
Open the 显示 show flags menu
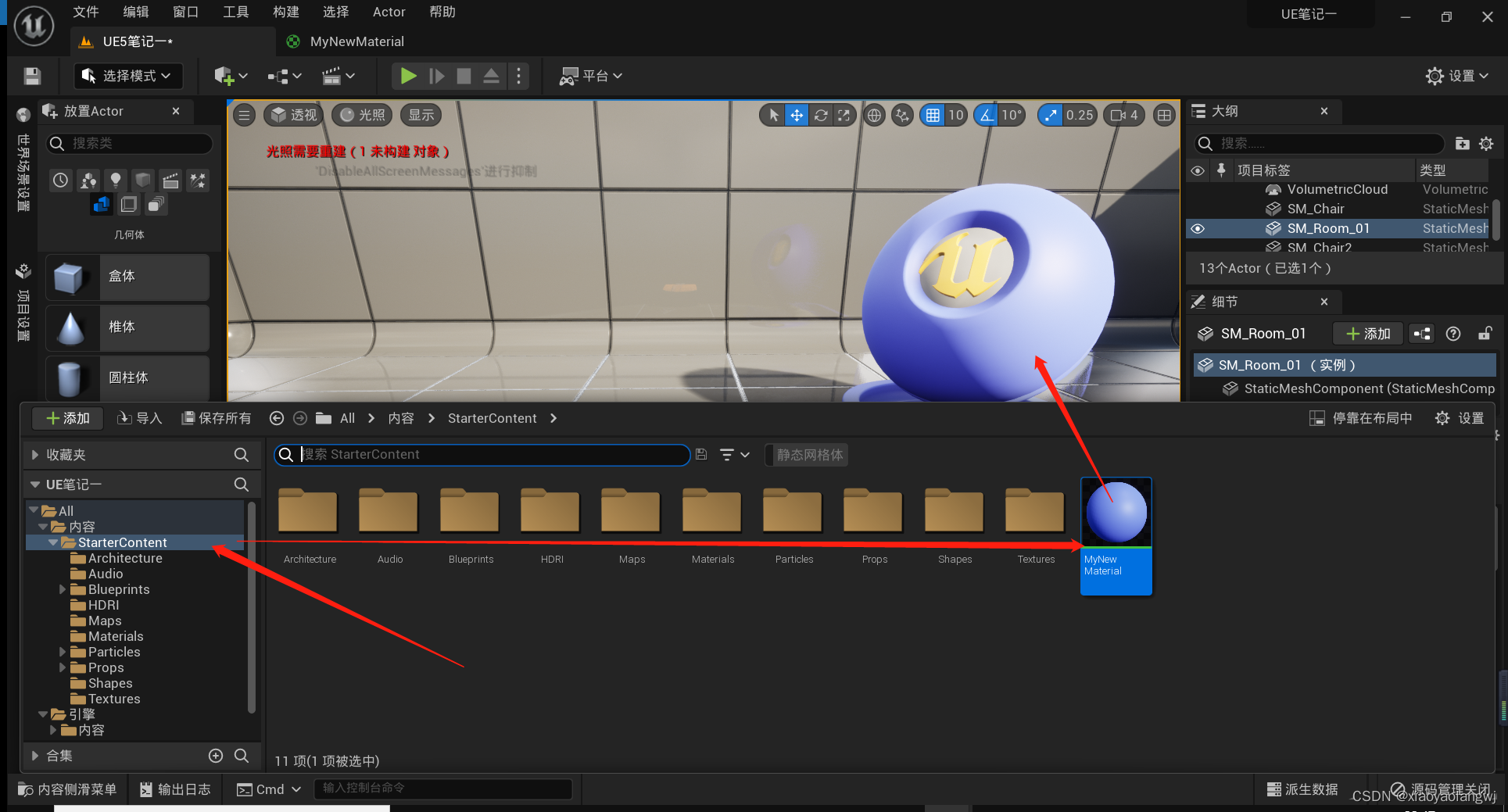(x=421, y=116)
